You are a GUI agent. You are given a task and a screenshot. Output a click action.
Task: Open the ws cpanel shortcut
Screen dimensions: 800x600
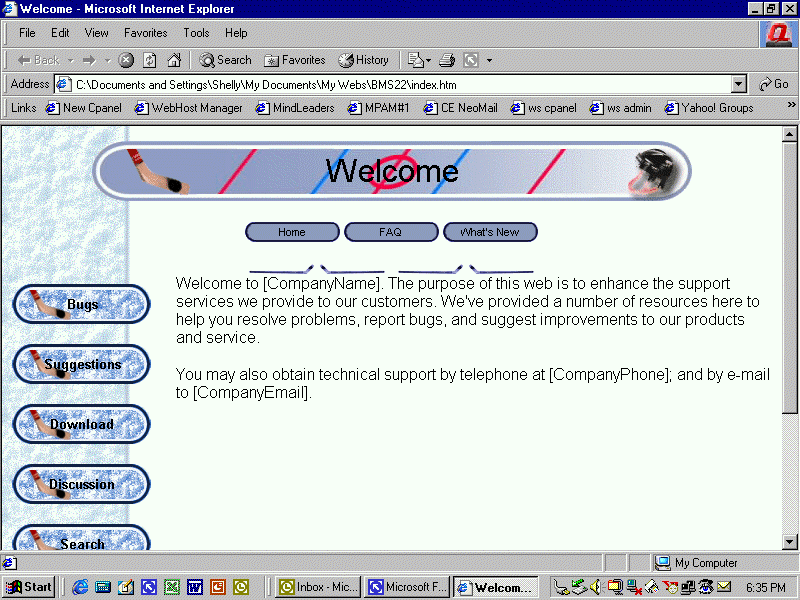click(x=543, y=108)
